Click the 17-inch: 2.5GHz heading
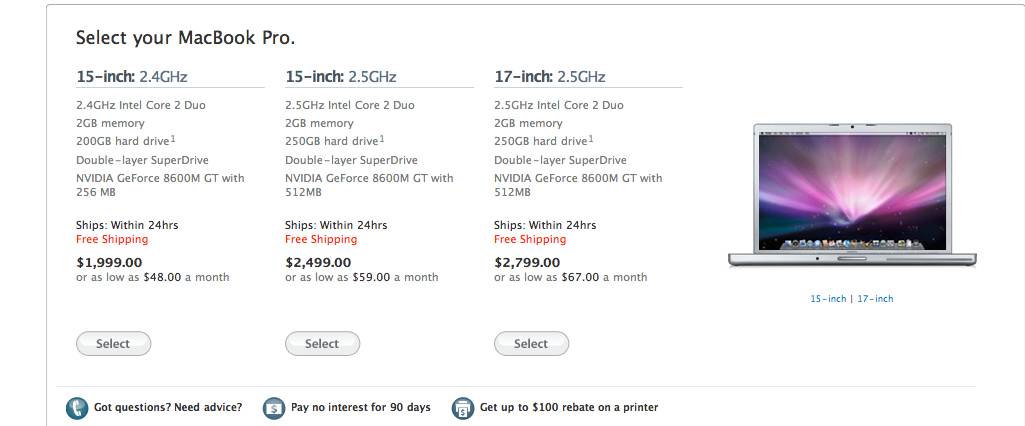Screen dimensions: 1025x426 (550, 76)
